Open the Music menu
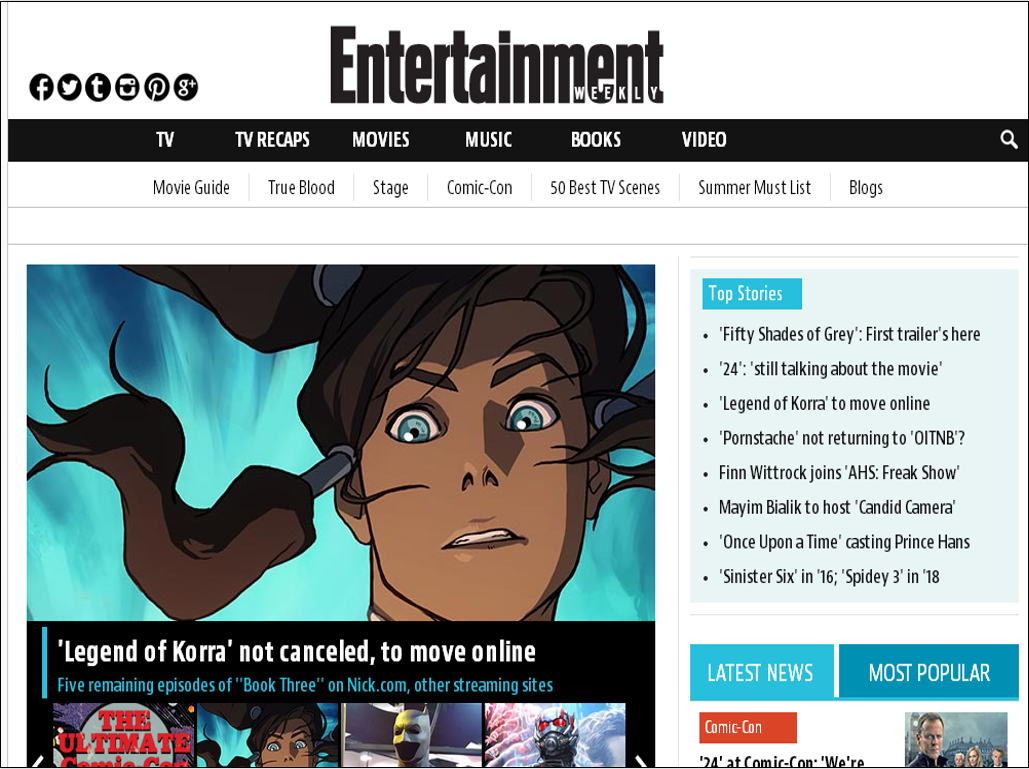This screenshot has height=769, width=1029. click(x=488, y=140)
